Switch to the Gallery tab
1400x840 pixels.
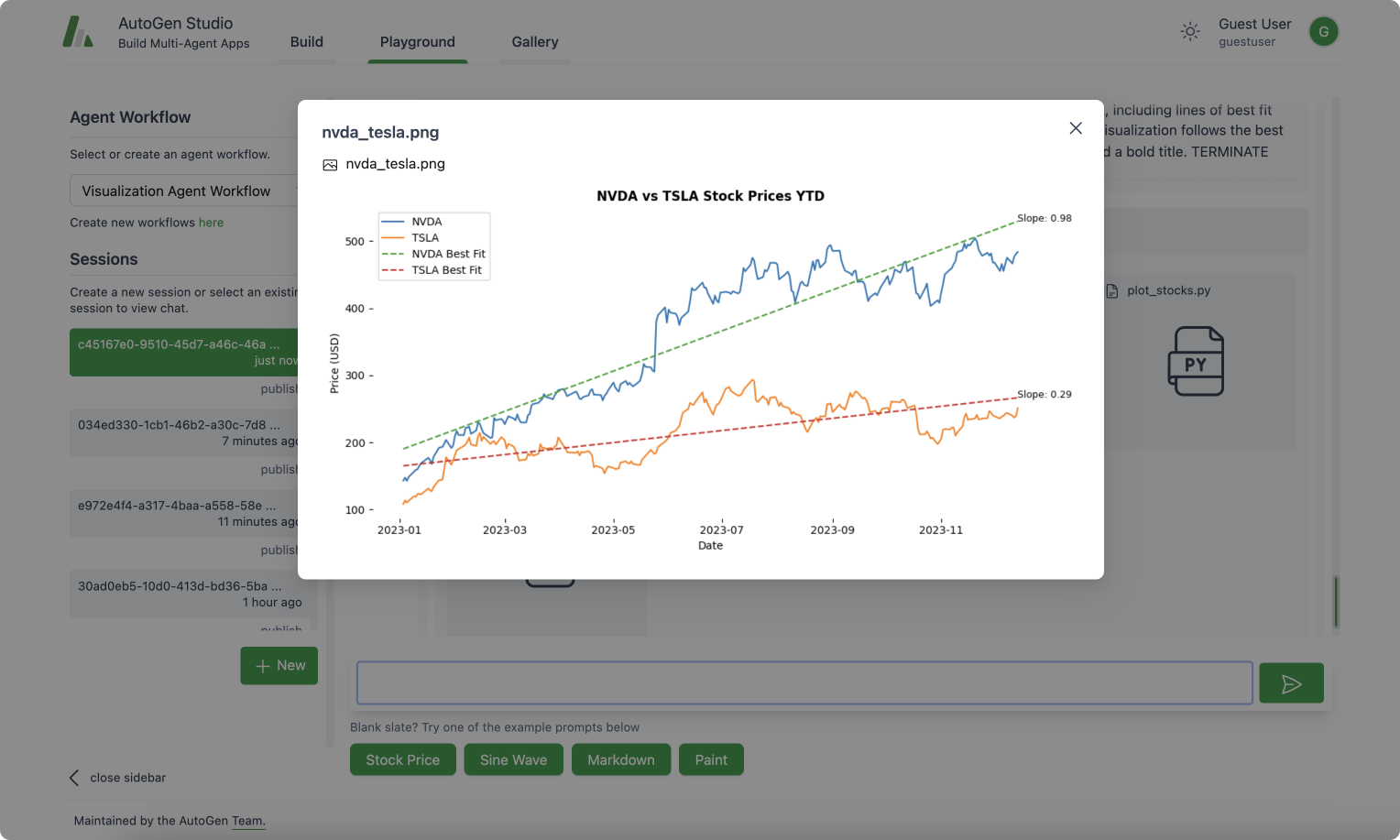[x=534, y=42]
